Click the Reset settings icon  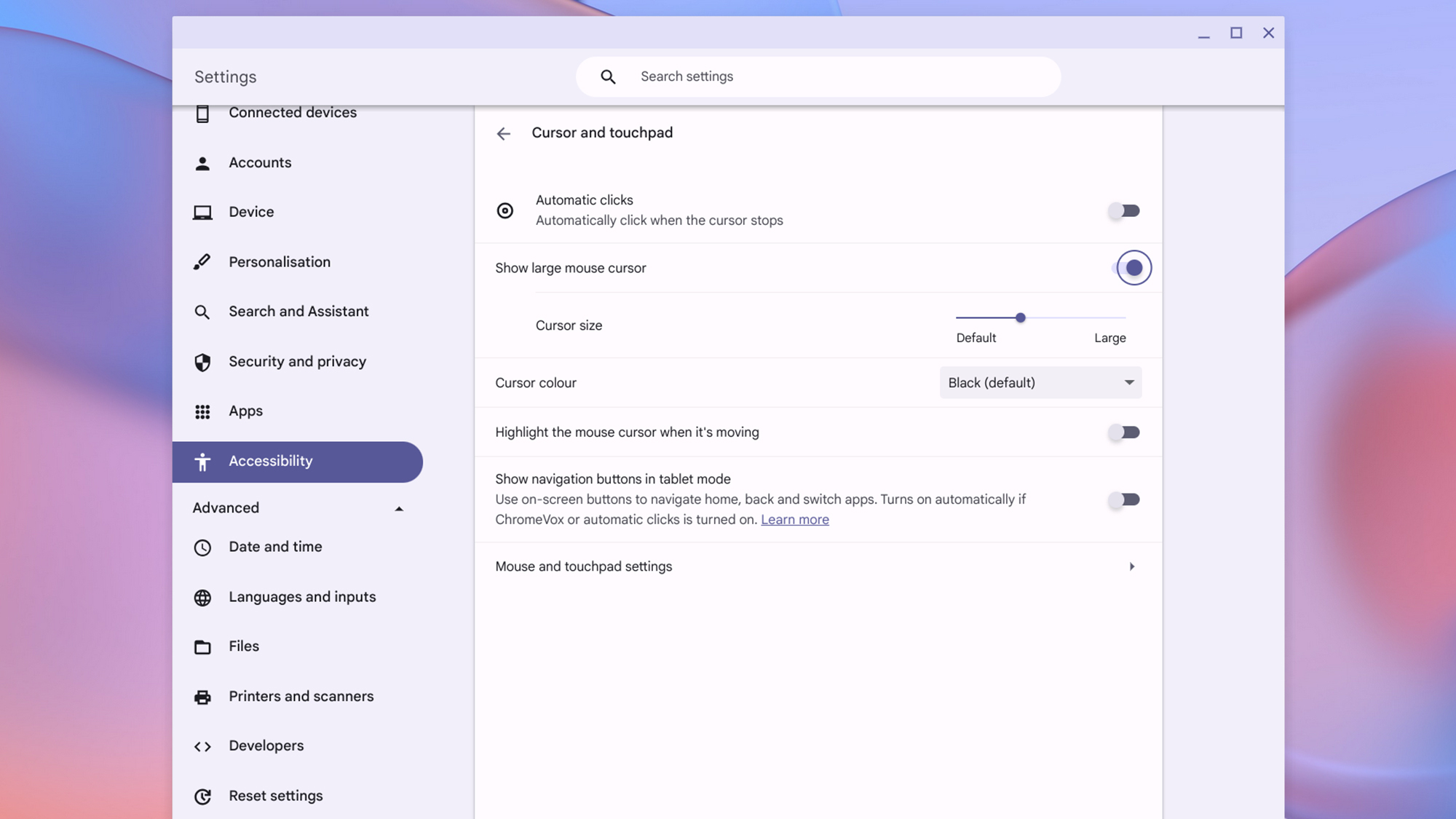coord(202,796)
